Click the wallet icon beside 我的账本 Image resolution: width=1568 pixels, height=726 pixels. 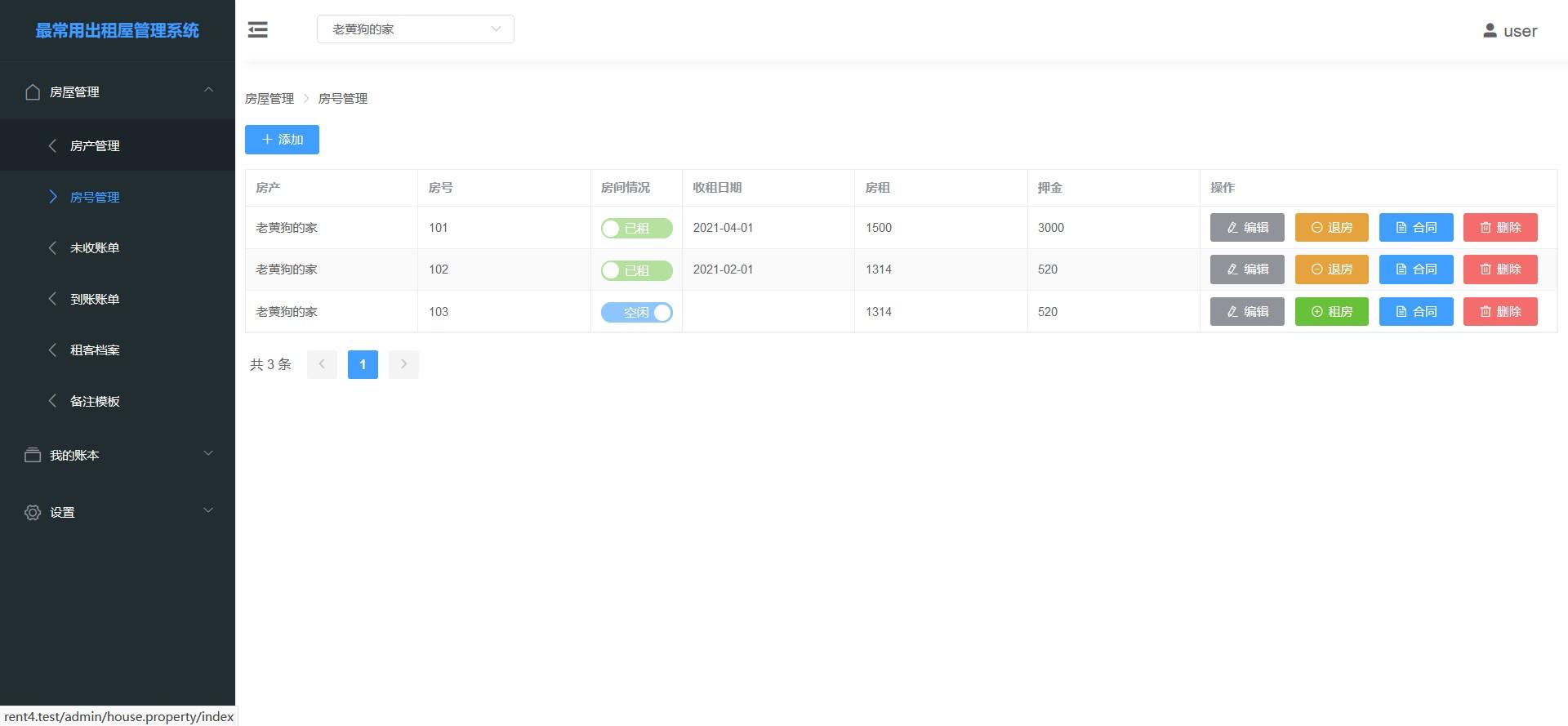point(33,455)
